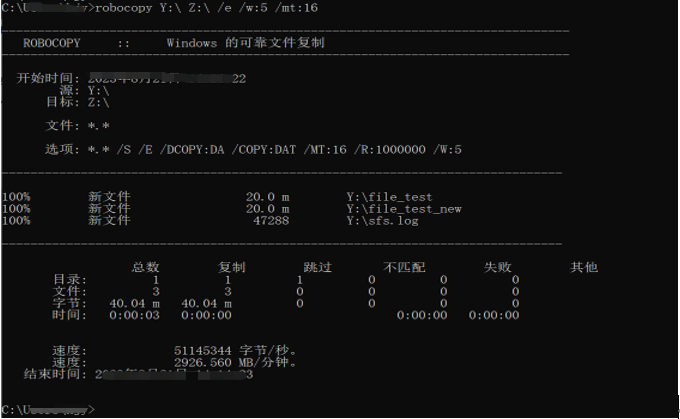Click the /R:1000000 retry option
The image size is (680, 419).
(389, 150)
